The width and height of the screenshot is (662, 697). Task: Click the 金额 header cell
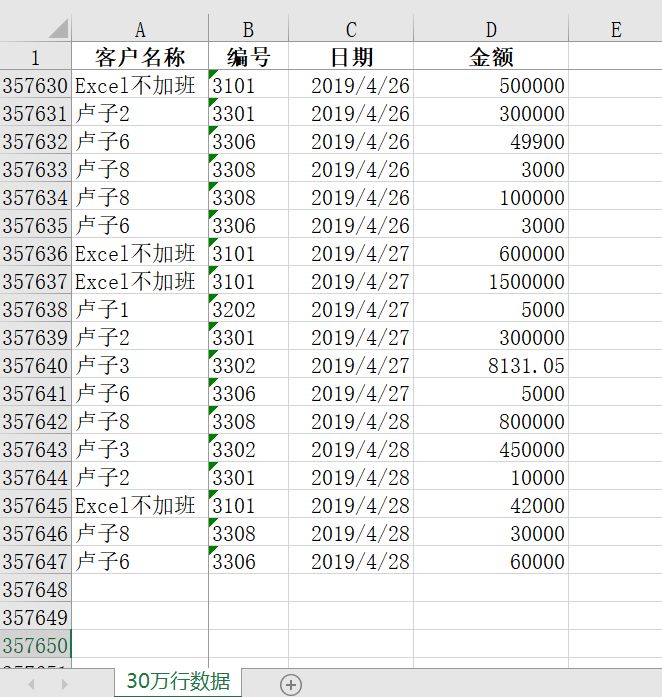pyautogui.click(x=491, y=56)
